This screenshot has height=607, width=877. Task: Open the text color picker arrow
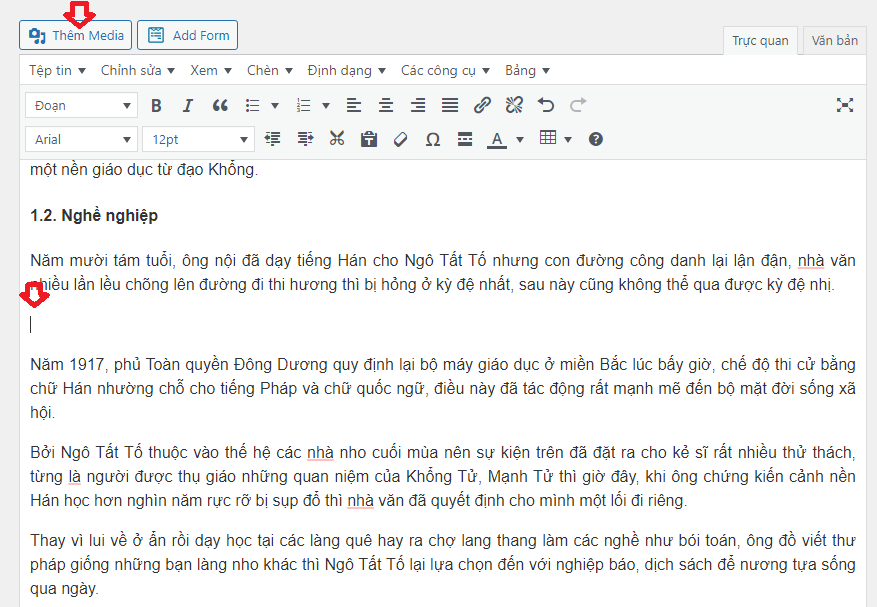coord(519,139)
